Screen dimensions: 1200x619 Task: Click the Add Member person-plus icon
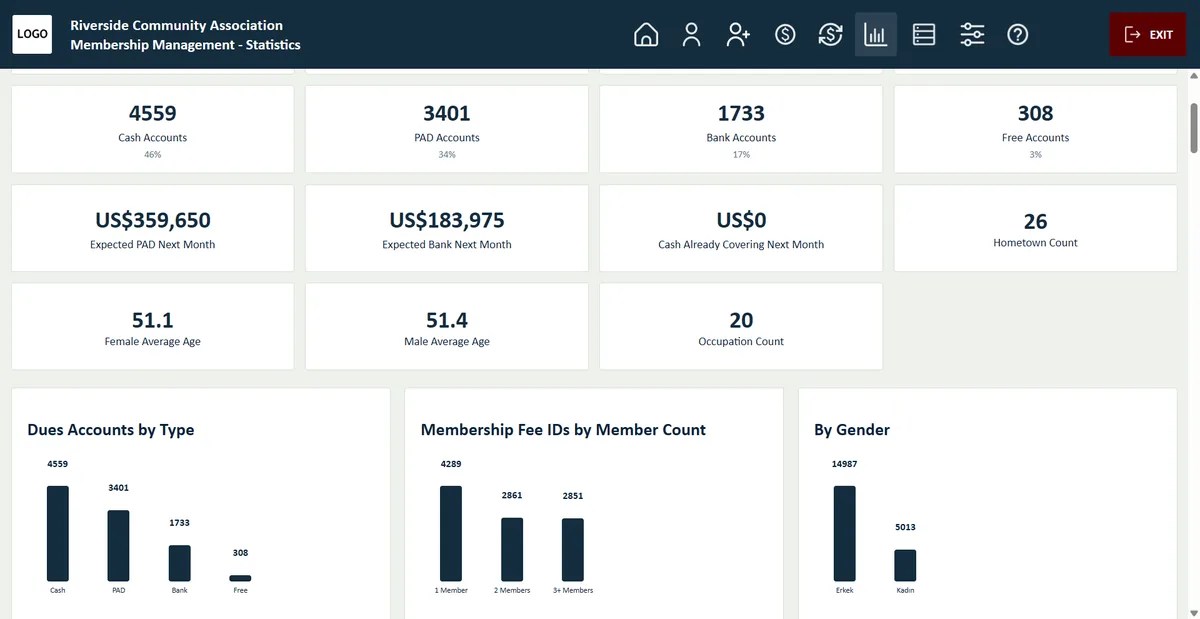(x=738, y=35)
